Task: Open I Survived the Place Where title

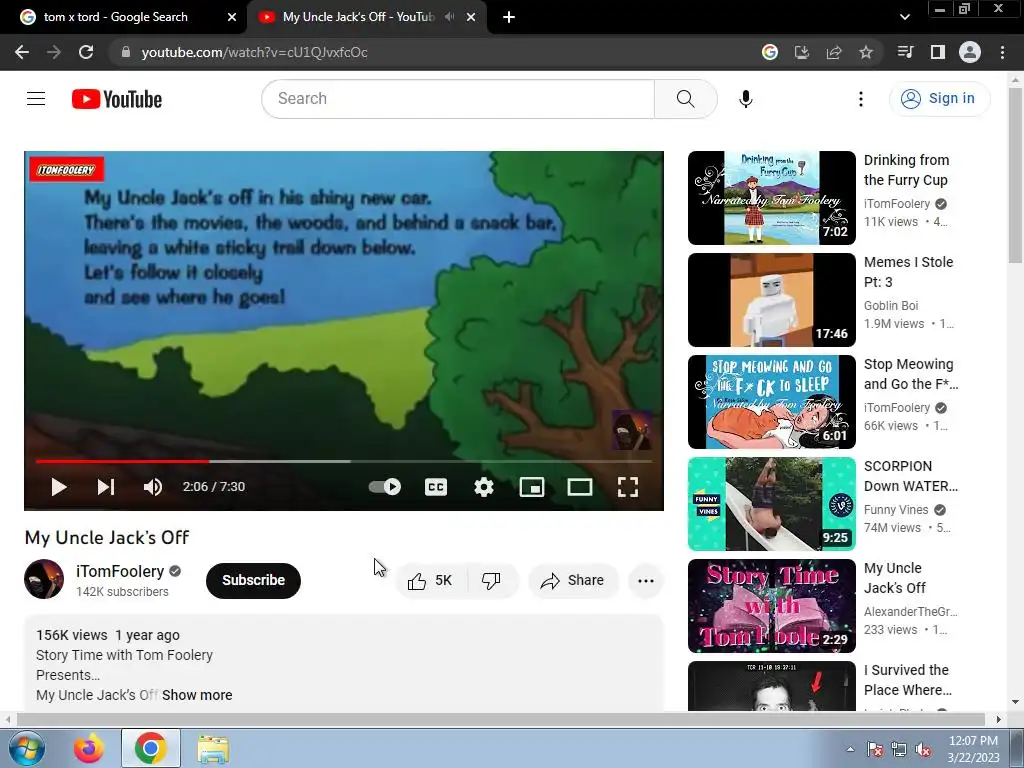Action: [908, 680]
